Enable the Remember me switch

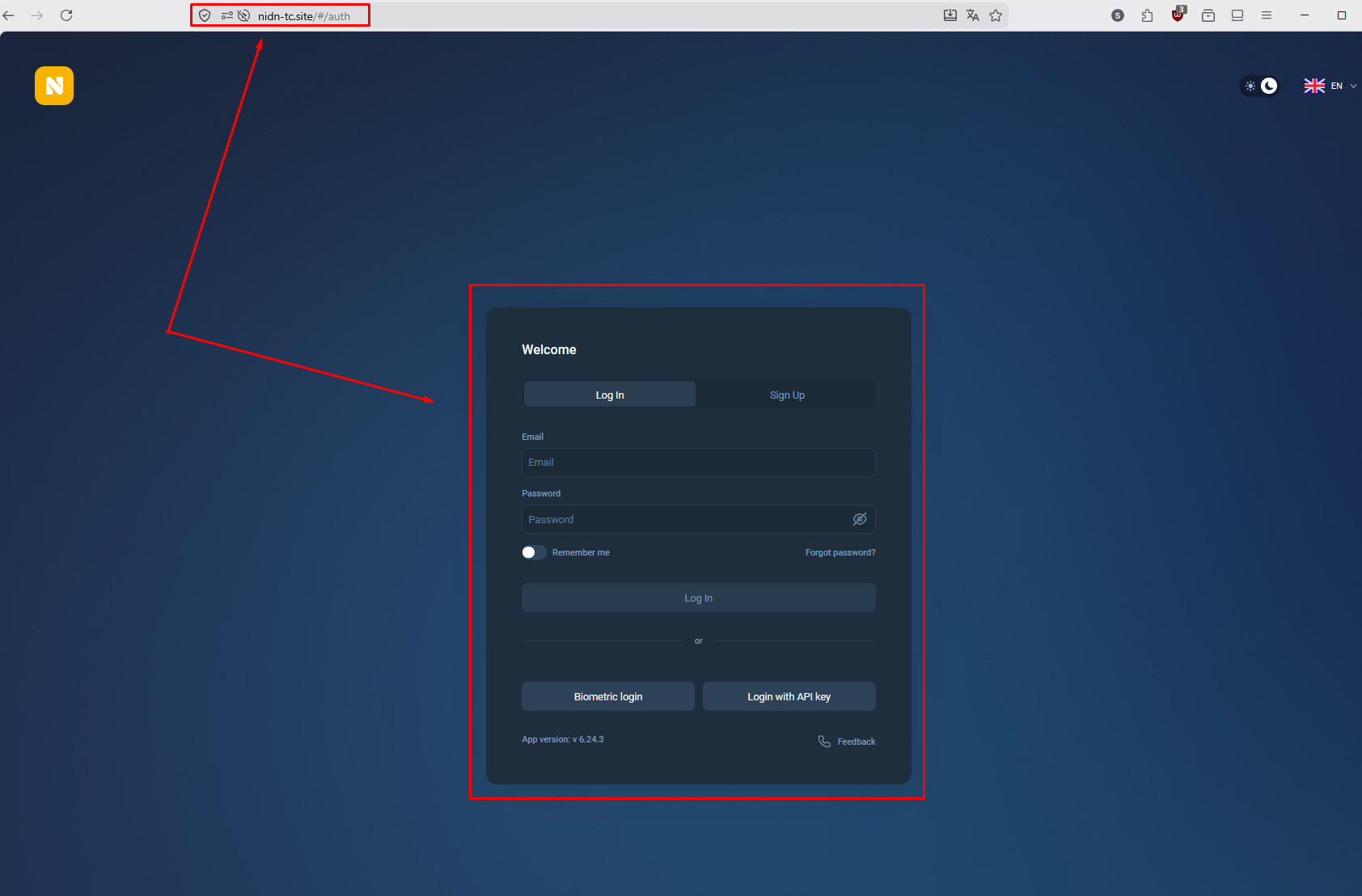pos(534,552)
